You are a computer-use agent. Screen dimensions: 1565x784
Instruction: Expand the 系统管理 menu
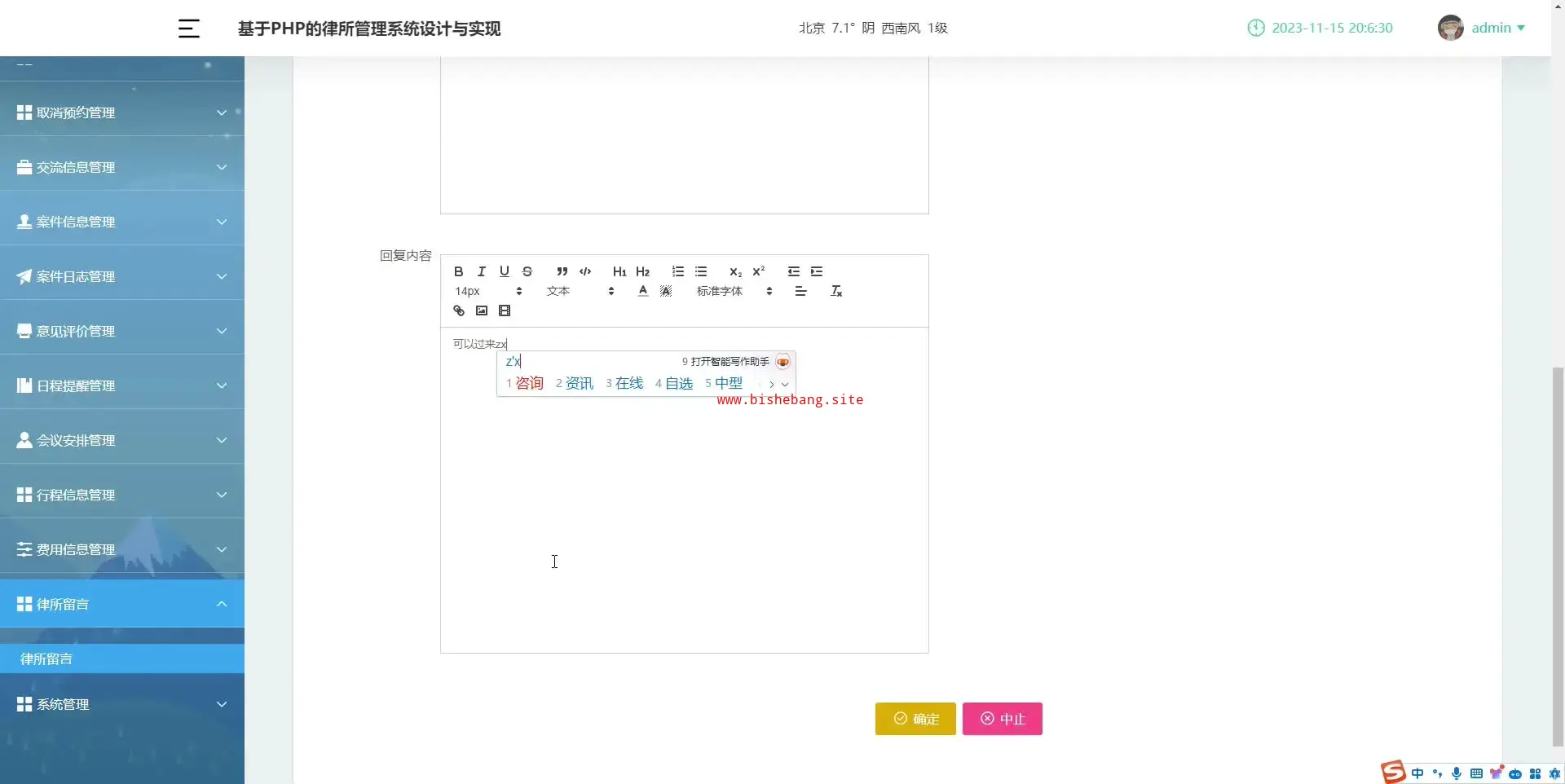tap(122, 704)
